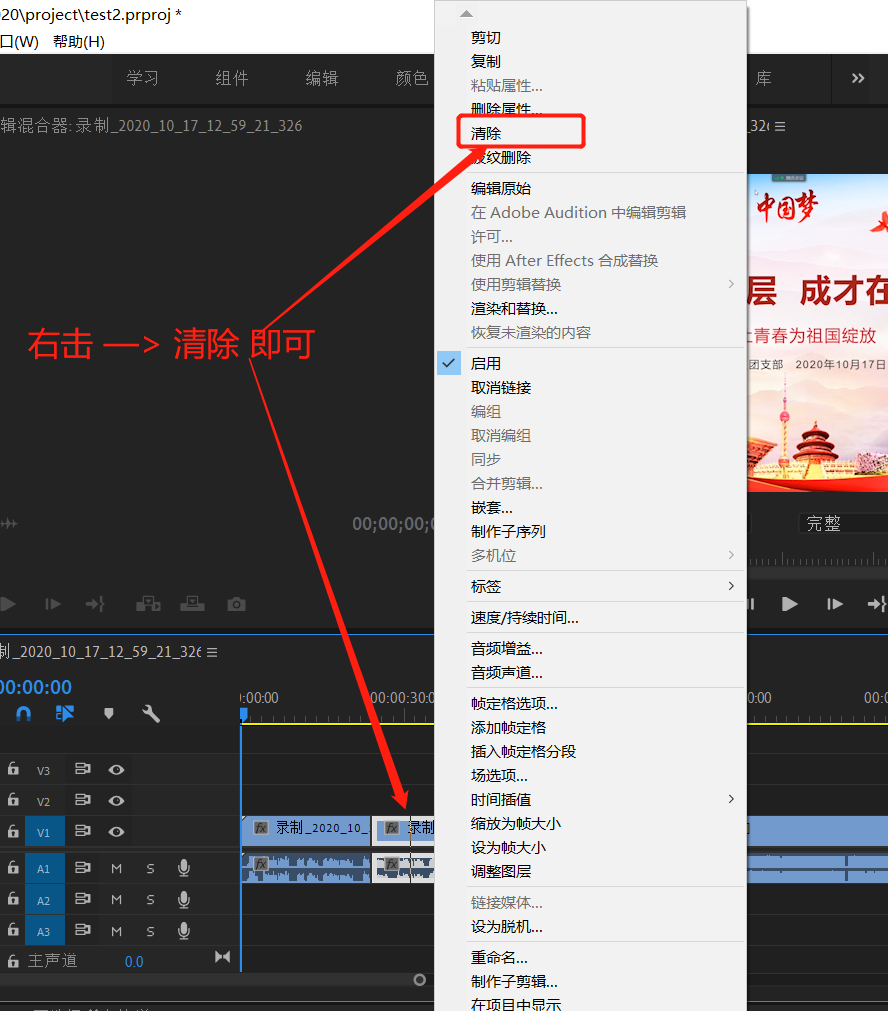
Task: Select 清除 in the context menu
Action: coord(486,133)
